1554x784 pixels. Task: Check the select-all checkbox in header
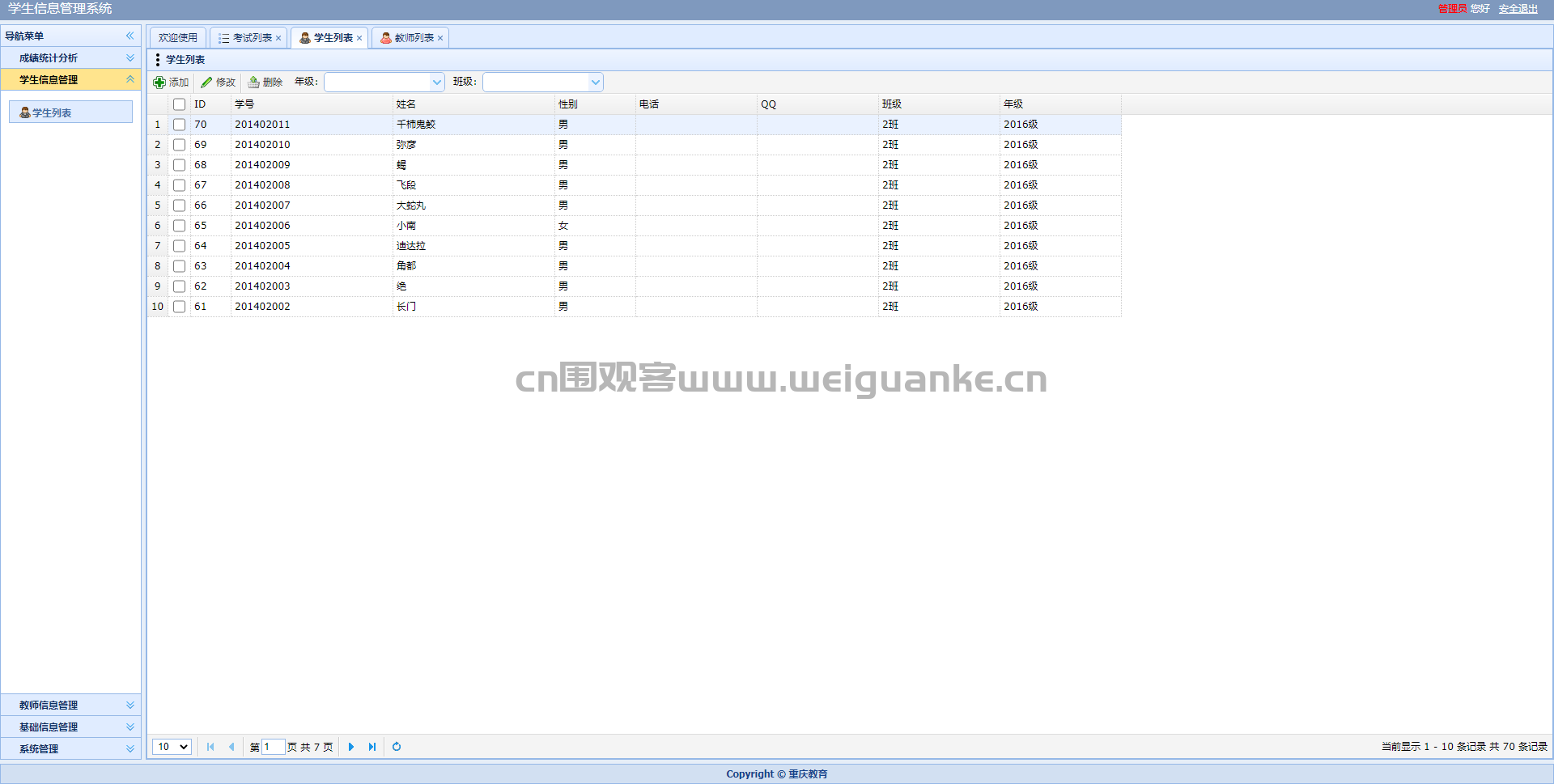point(180,104)
